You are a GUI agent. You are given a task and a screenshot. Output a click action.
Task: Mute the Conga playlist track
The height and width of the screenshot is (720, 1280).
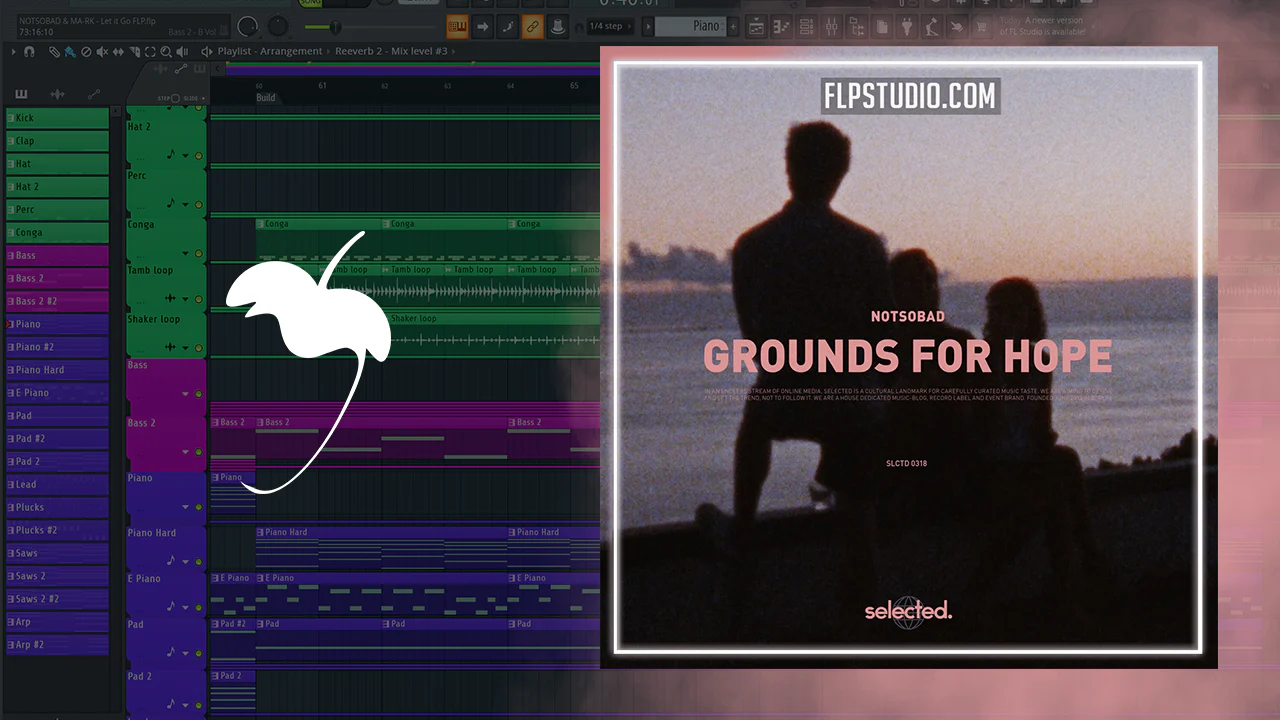tap(199, 253)
